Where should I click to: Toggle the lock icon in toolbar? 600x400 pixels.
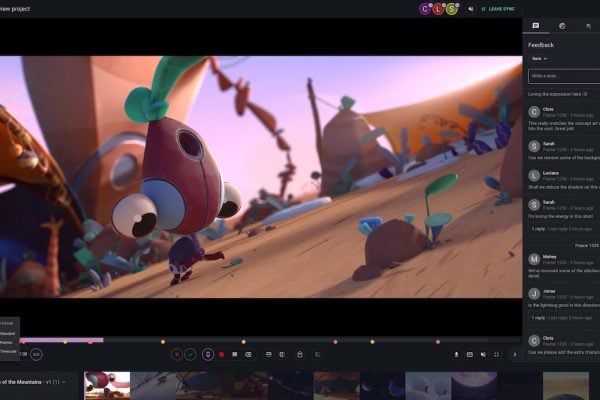300,355
